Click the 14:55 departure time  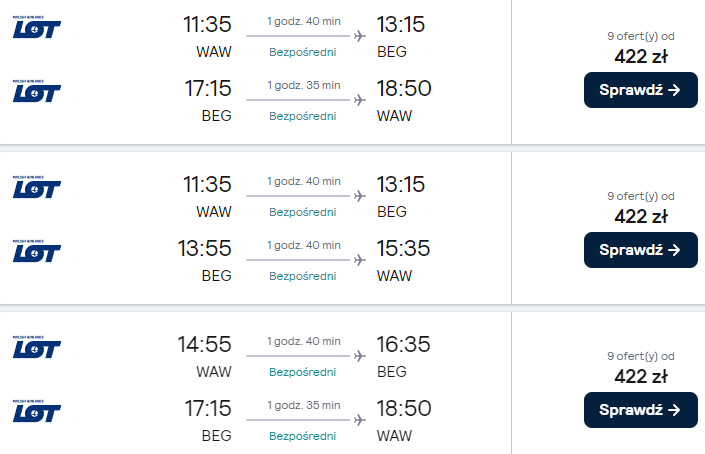205,345
